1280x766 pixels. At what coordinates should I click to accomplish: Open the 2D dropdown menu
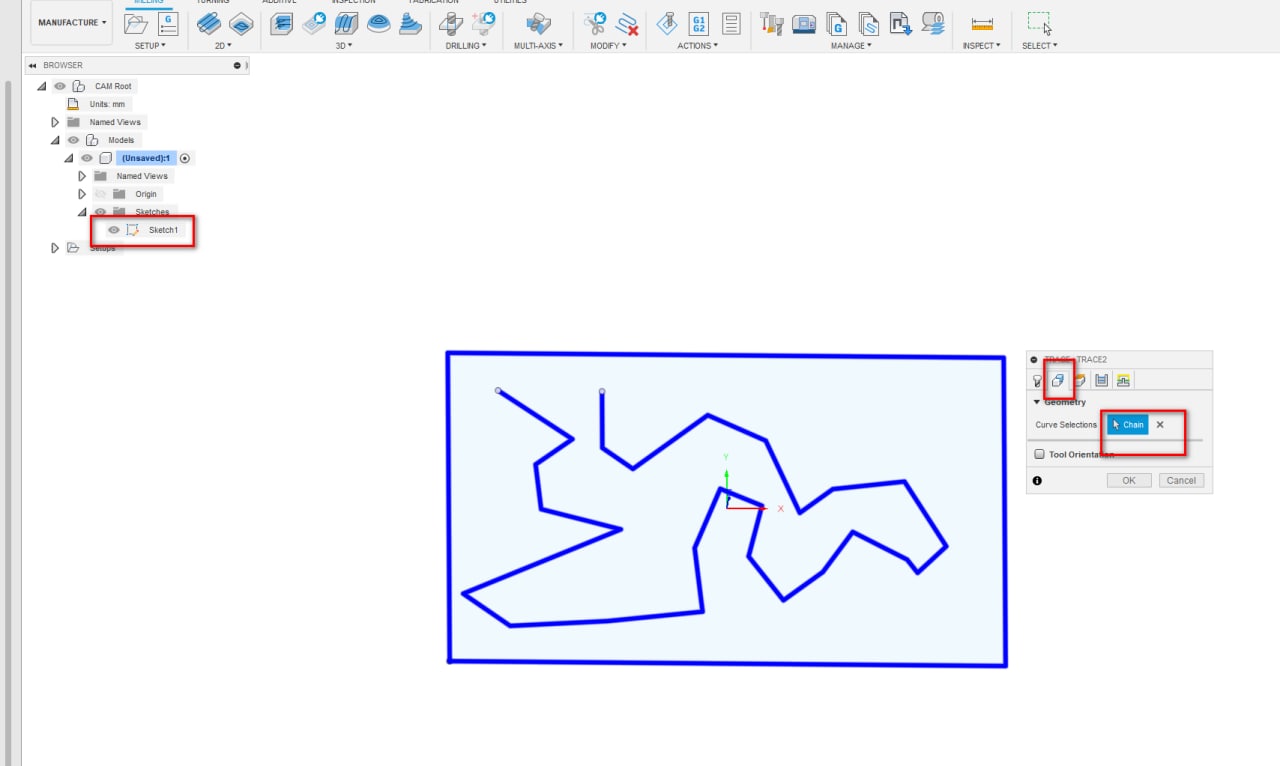(223, 46)
